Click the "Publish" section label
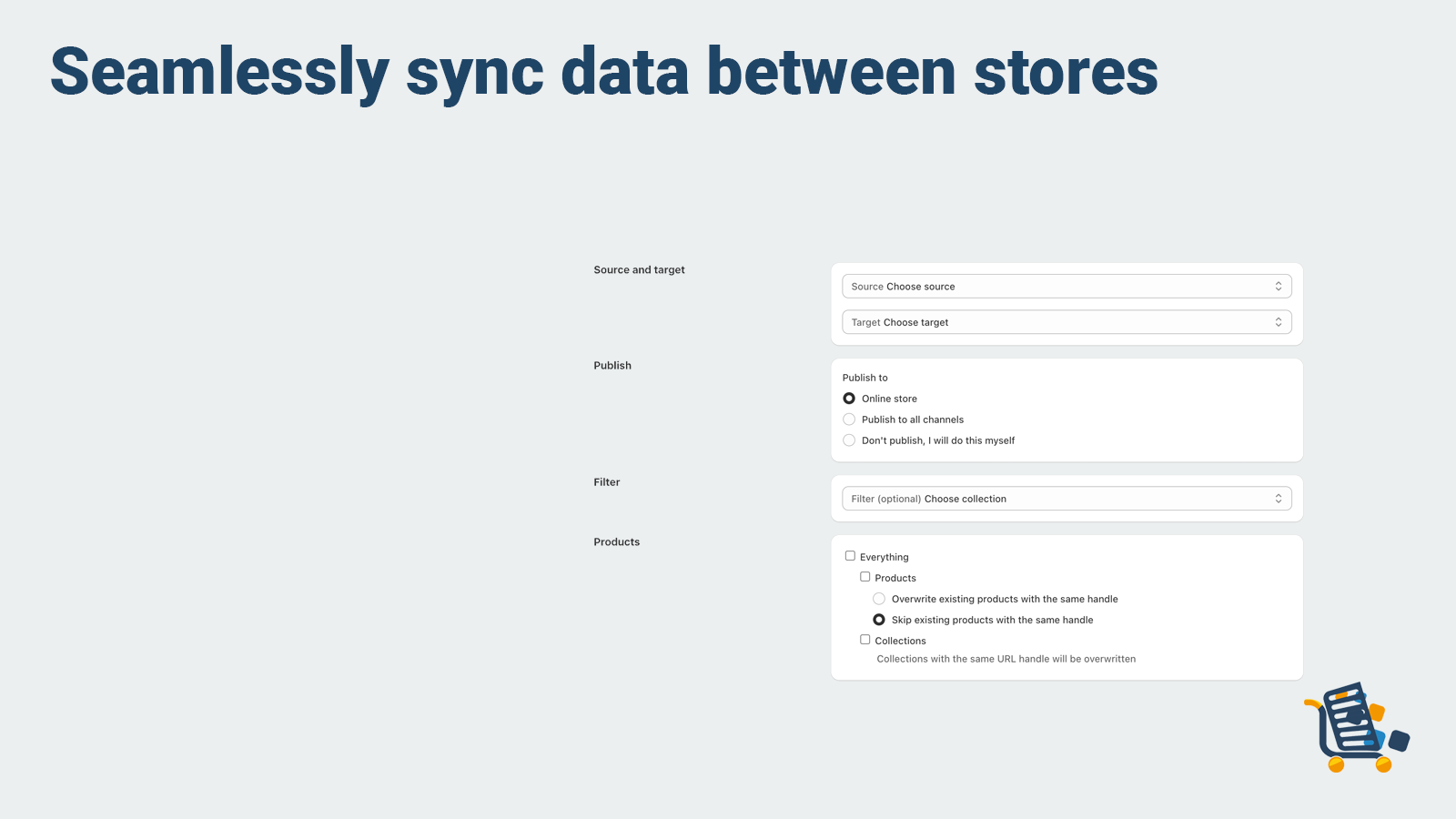 pos(612,365)
